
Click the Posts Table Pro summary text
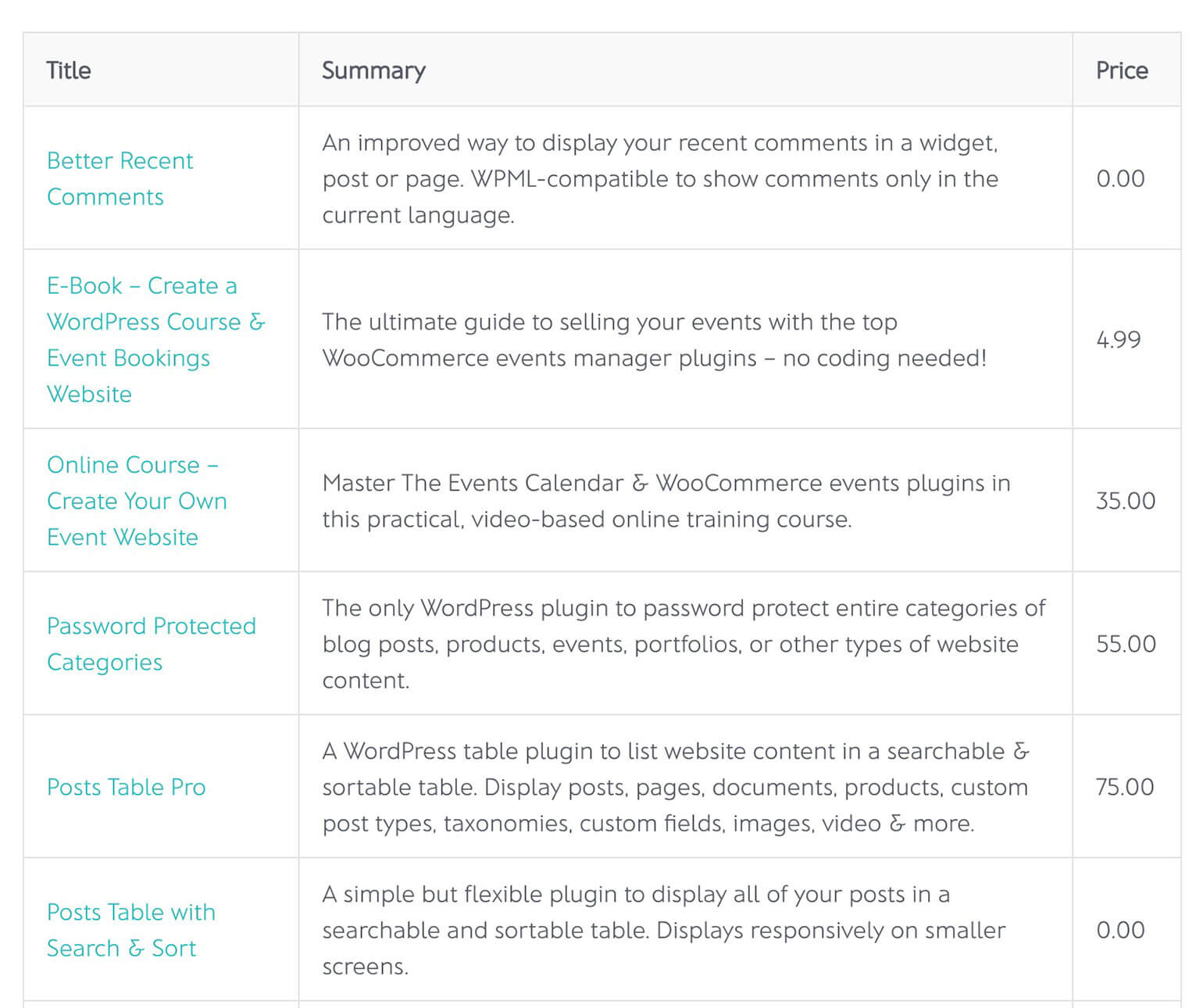tap(675, 787)
